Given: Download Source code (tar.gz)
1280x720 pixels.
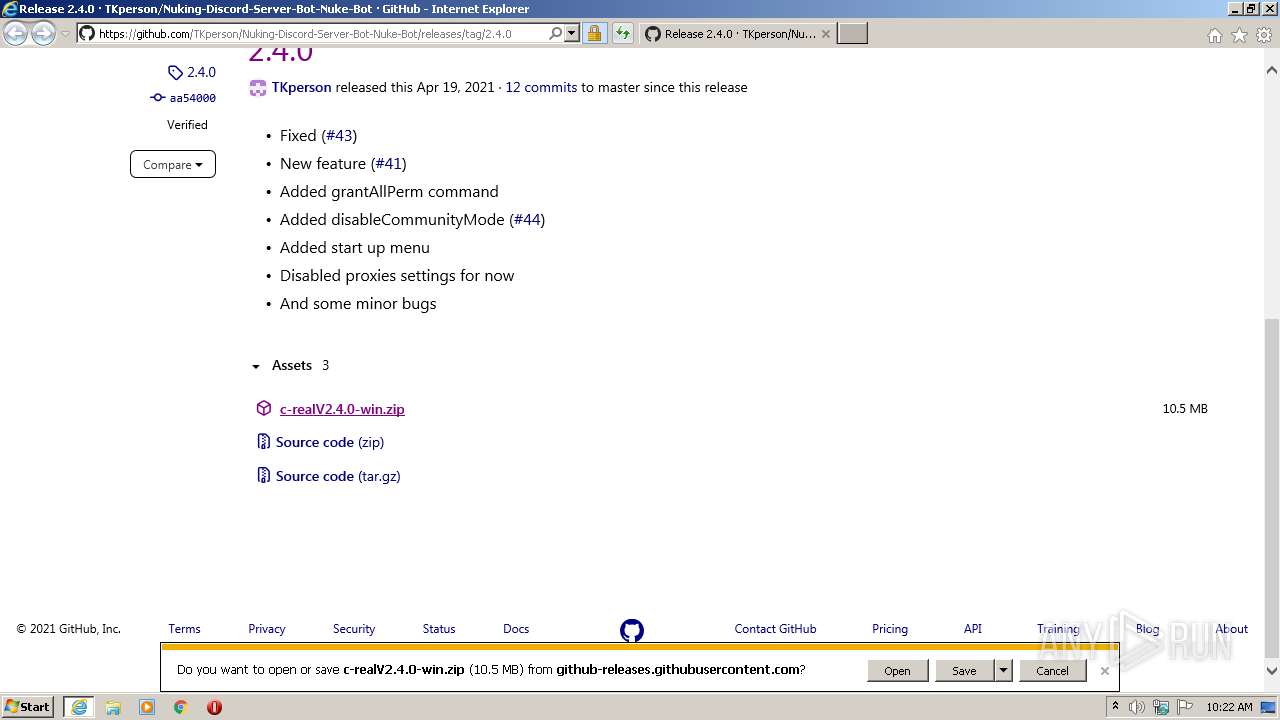Looking at the screenshot, I should click(338, 476).
